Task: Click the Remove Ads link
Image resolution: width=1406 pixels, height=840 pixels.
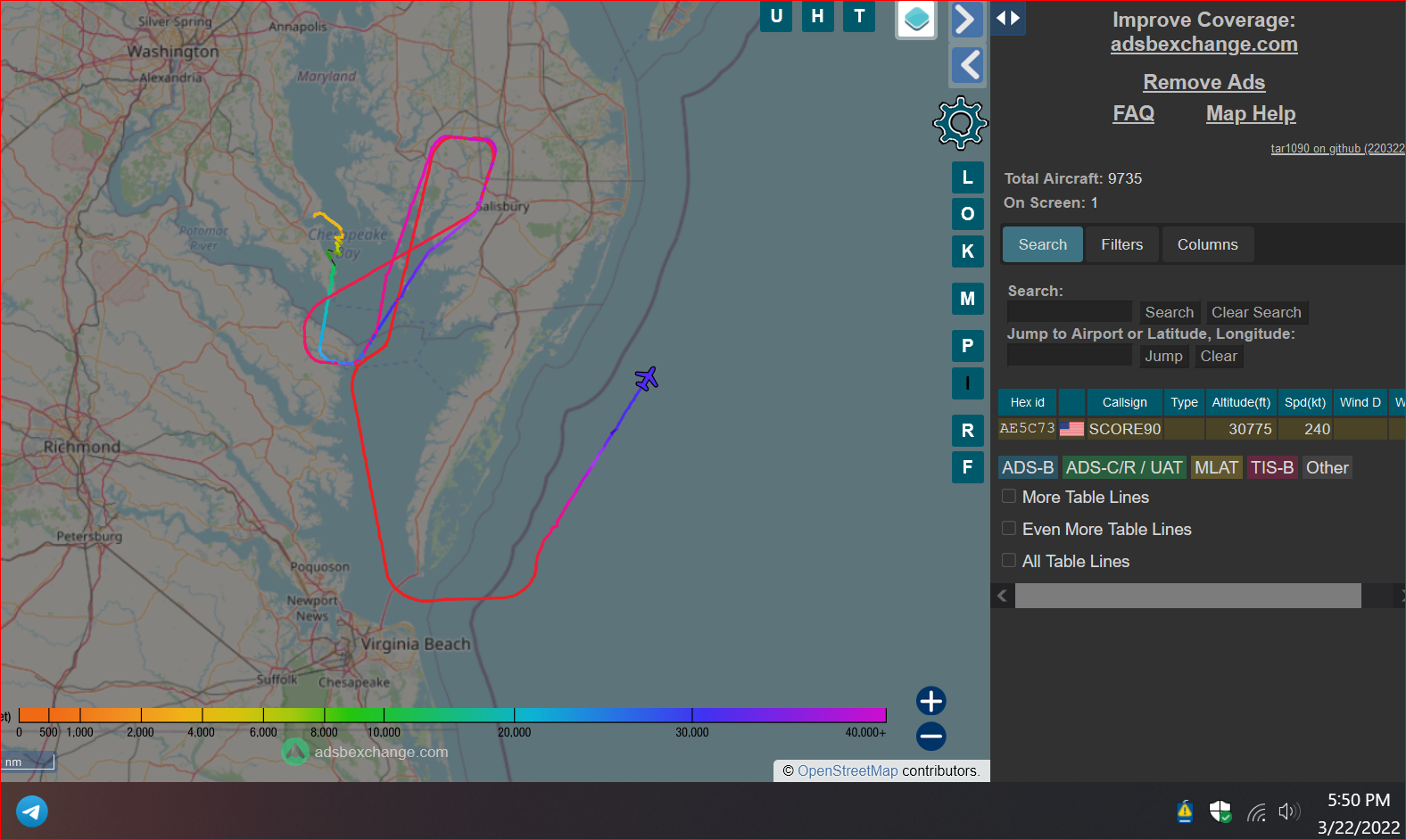Action: pos(1204,82)
